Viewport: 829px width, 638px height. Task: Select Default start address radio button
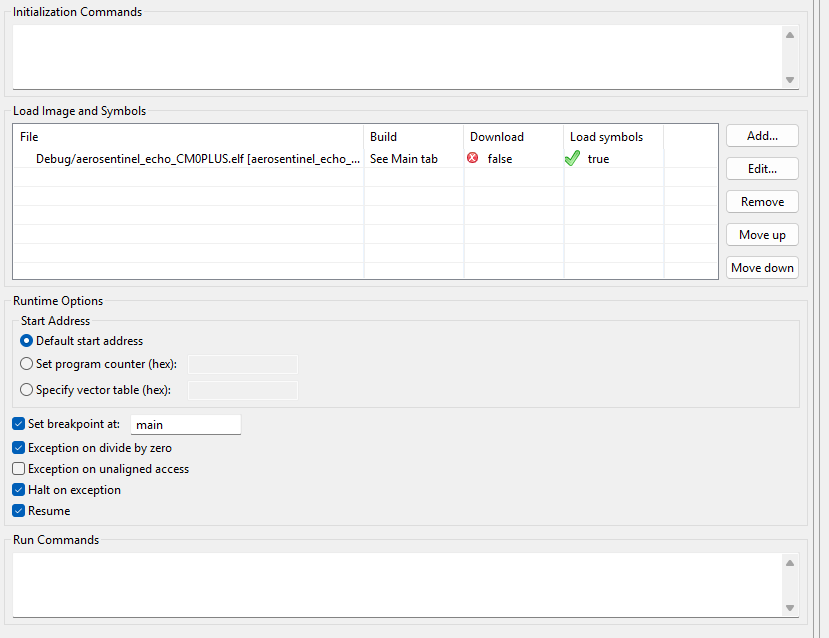(26, 341)
